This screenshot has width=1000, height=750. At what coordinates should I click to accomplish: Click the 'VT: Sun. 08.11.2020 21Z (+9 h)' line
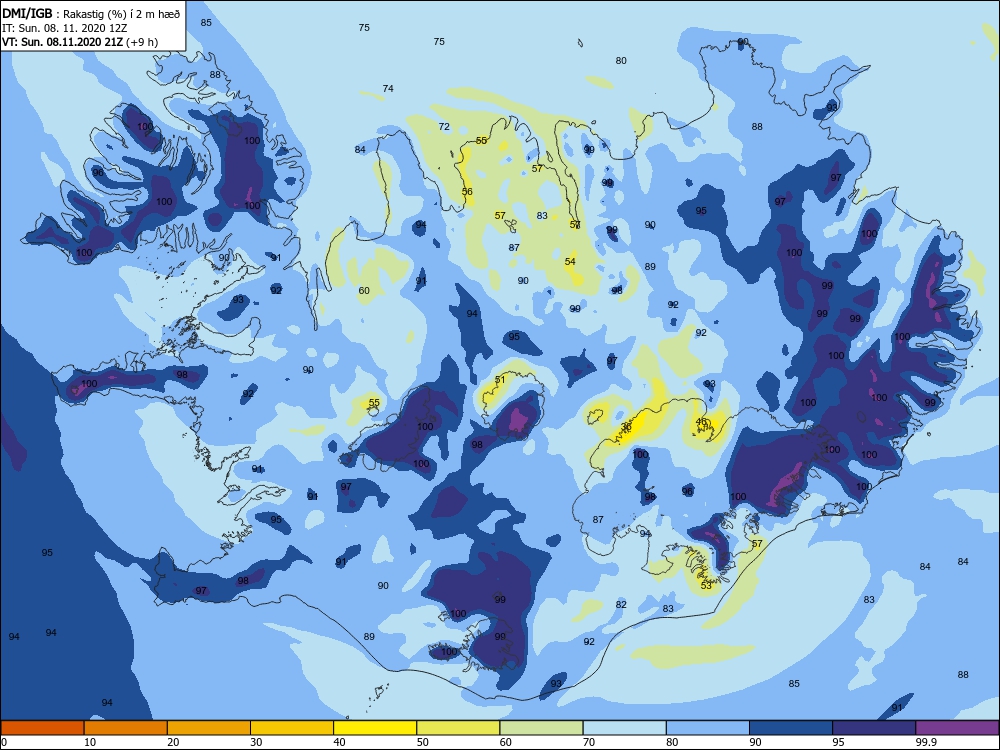[80, 42]
